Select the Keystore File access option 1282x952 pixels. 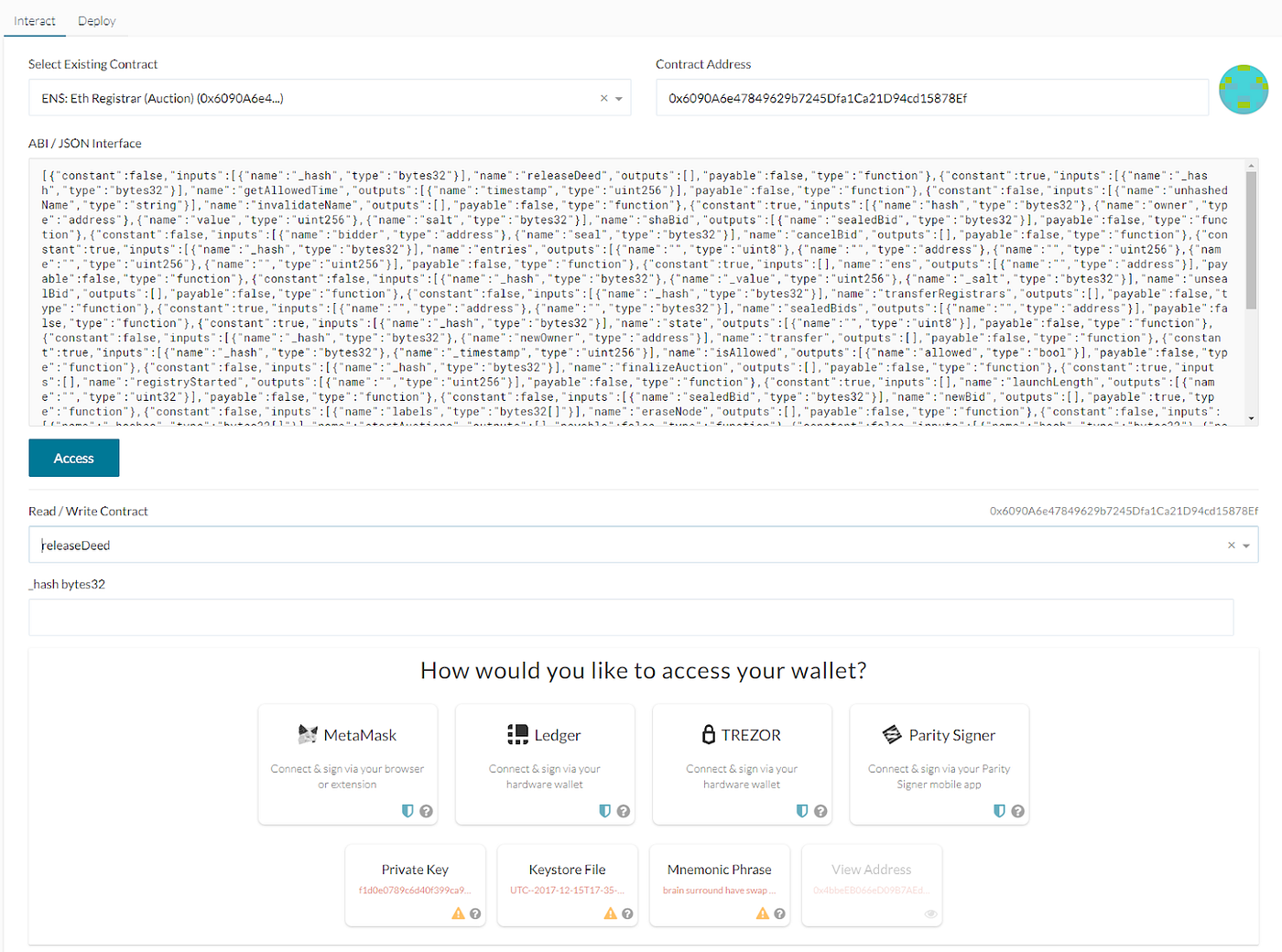tap(567, 885)
